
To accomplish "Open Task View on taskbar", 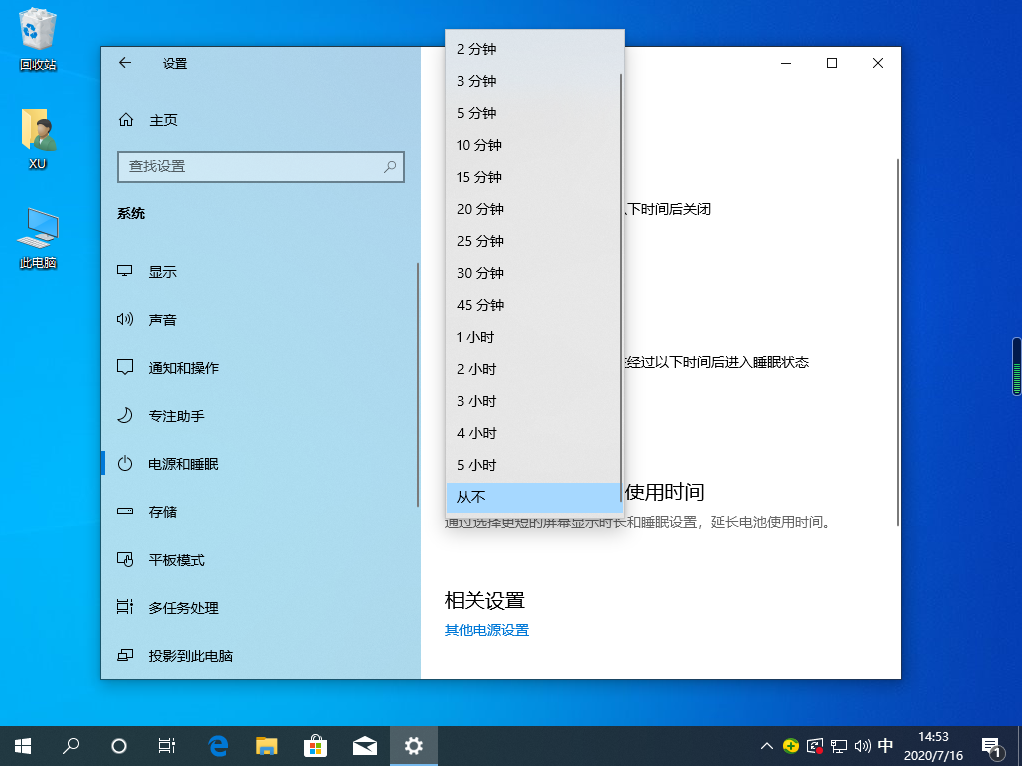I will 167,746.
